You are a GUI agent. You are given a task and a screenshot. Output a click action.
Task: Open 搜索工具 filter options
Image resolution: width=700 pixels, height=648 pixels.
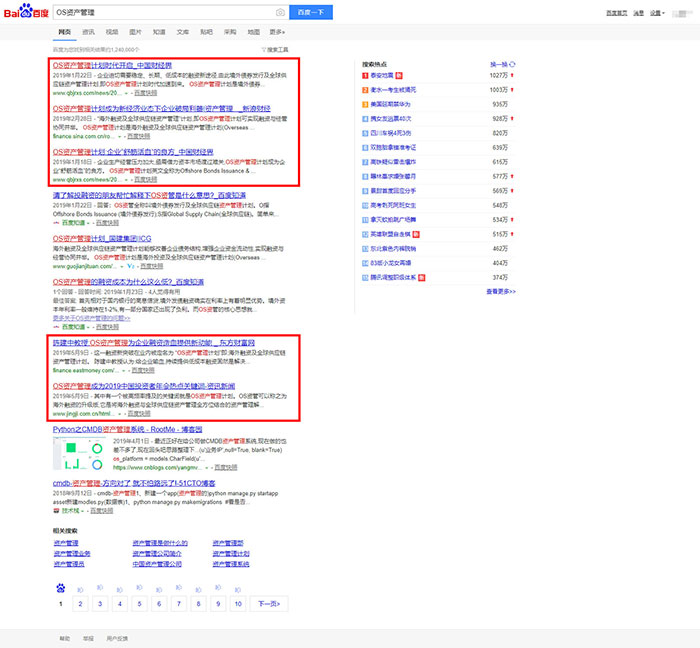click(x=275, y=50)
